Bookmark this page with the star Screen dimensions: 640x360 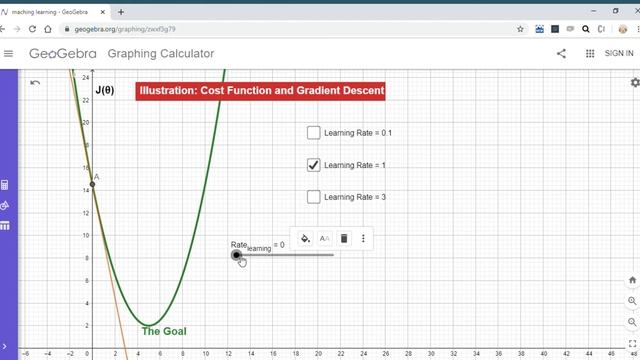(520, 29)
